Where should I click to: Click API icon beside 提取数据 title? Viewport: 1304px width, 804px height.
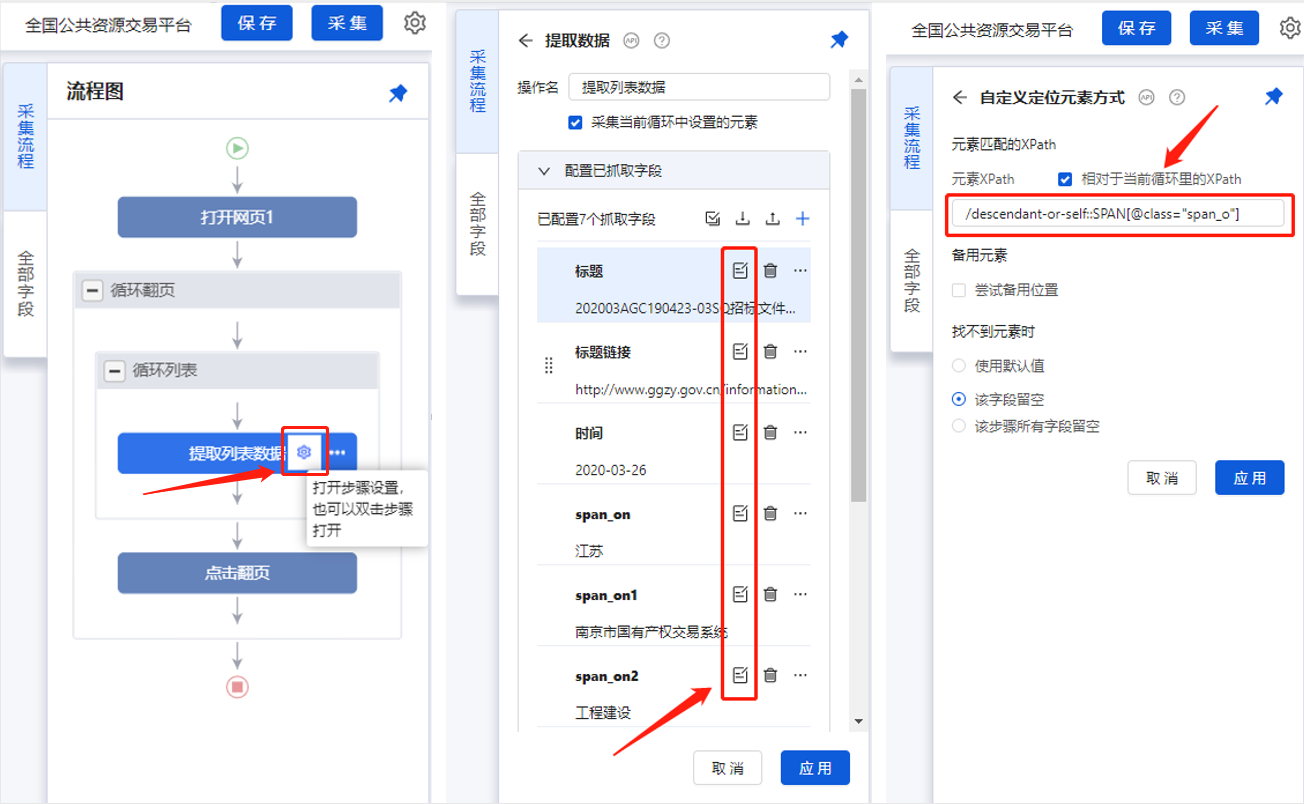click(x=631, y=41)
